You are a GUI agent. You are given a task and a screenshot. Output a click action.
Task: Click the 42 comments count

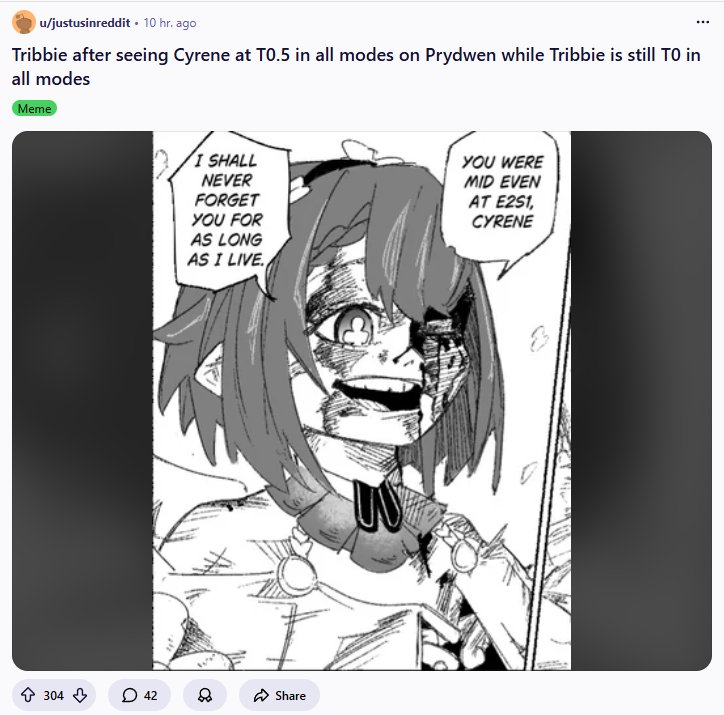[150, 695]
